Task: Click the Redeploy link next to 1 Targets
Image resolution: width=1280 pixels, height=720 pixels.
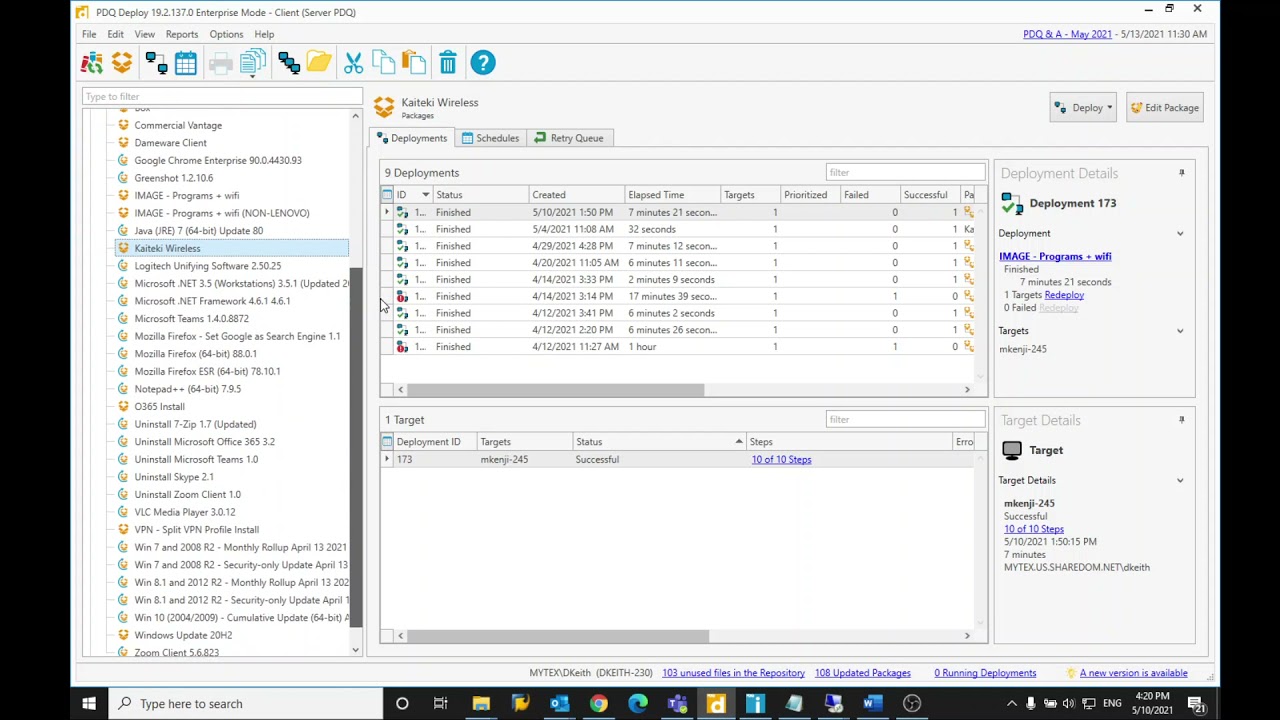Action: pyautogui.click(x=1064, y=295)
